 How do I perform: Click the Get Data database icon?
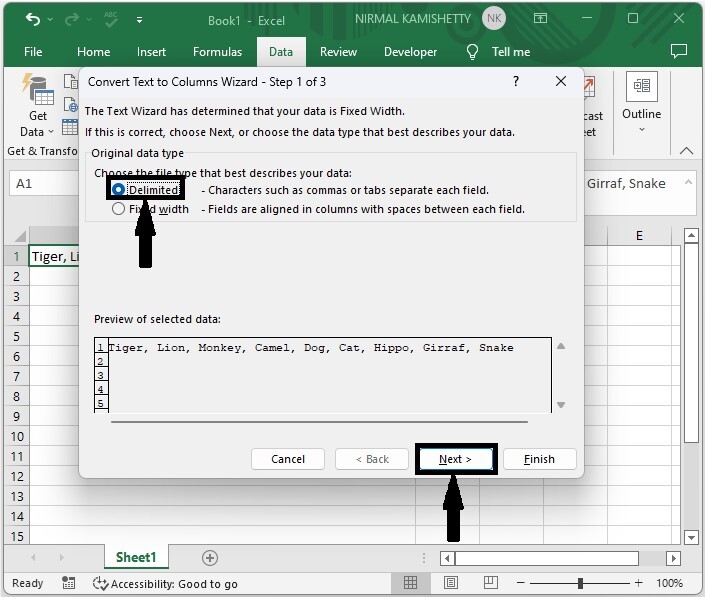pyautogui.click(x=38, y=89)
